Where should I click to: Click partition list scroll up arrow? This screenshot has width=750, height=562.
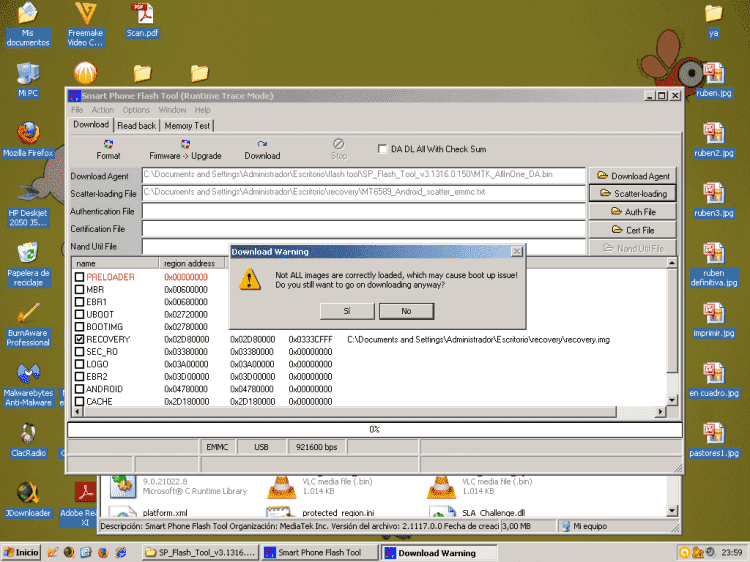672,263
